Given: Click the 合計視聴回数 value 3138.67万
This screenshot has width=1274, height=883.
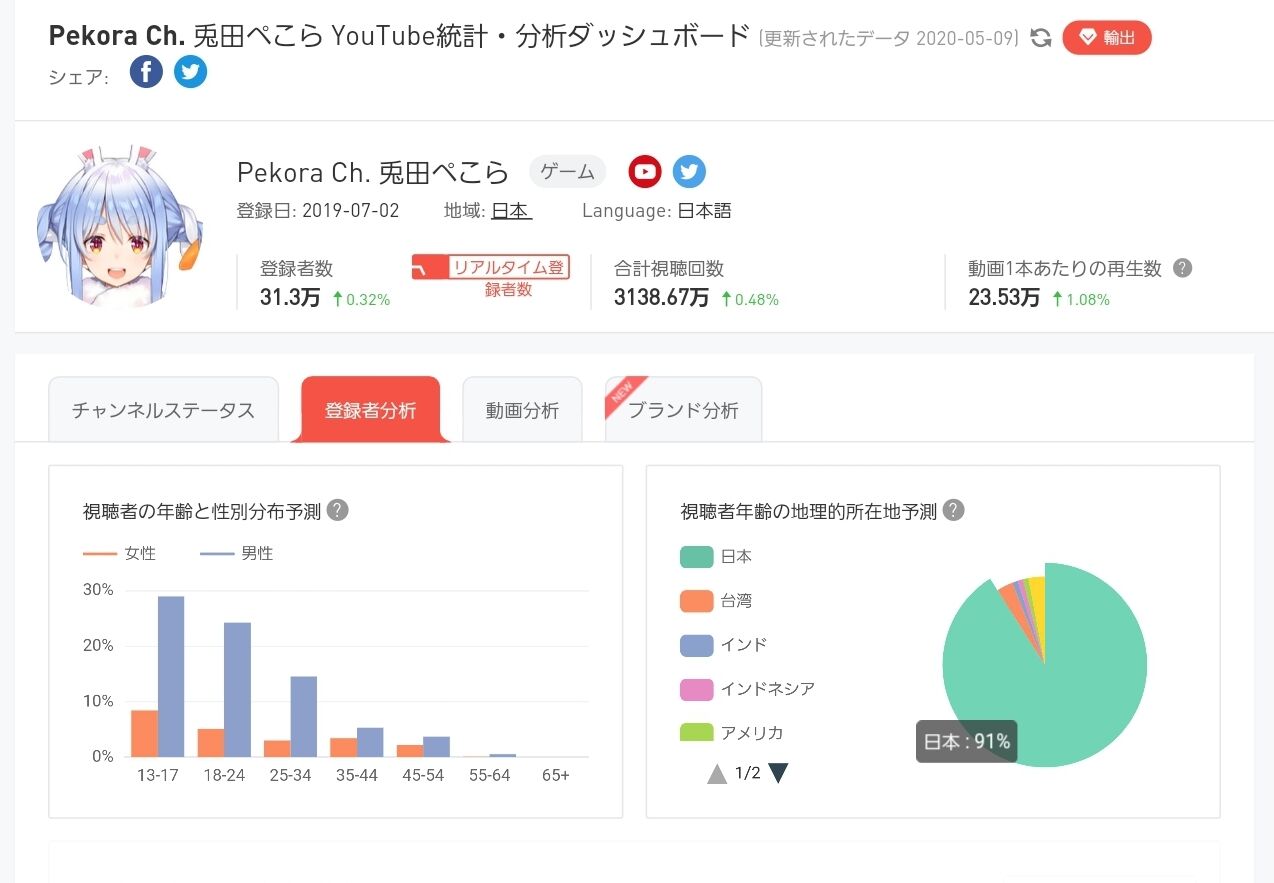Looking at the screenshot, I should coord(662,298).
